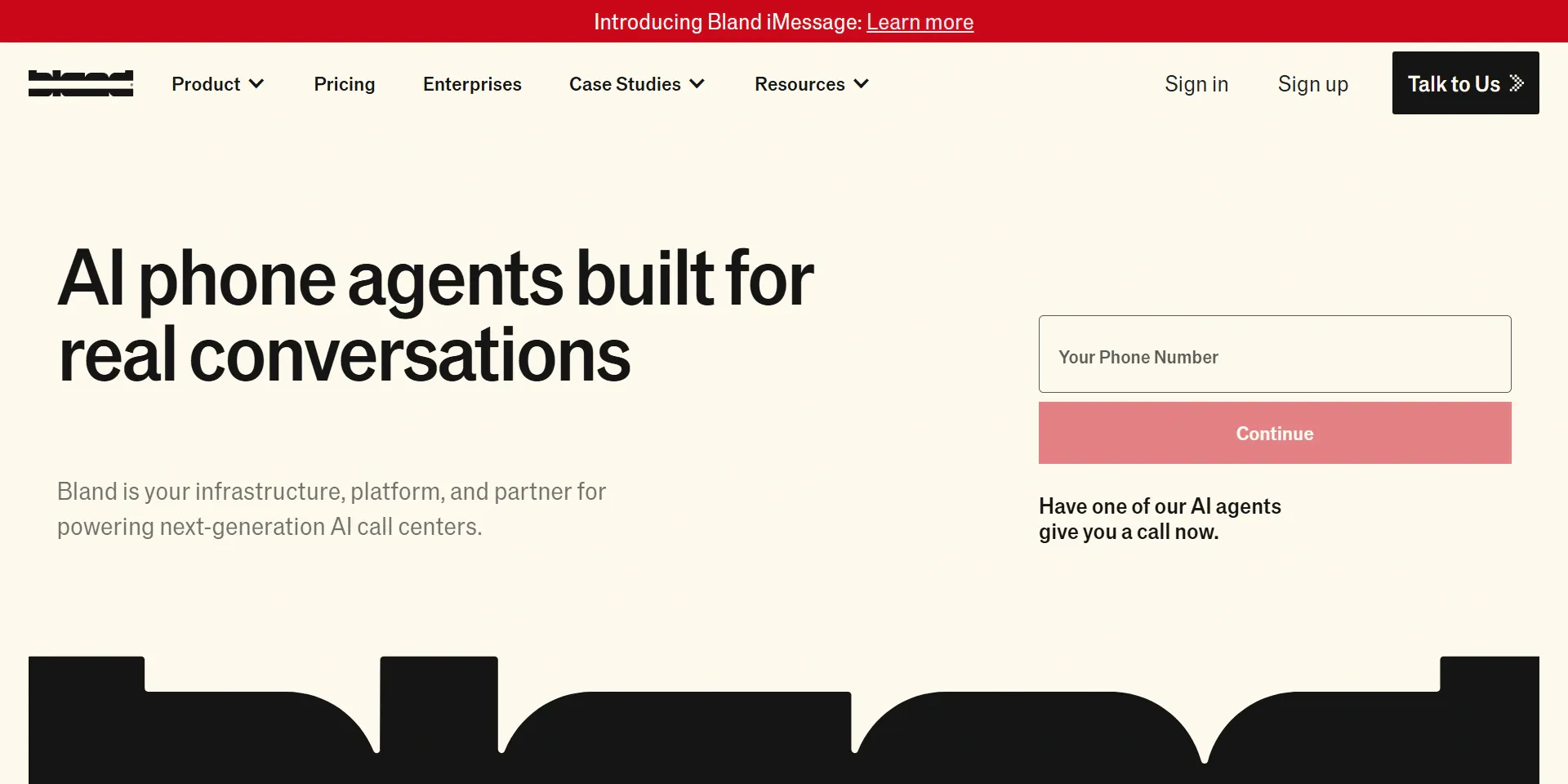This screenshot has width=1568, height=784.
Task: Click the Continue button
Action: [x=1275, y=433]
